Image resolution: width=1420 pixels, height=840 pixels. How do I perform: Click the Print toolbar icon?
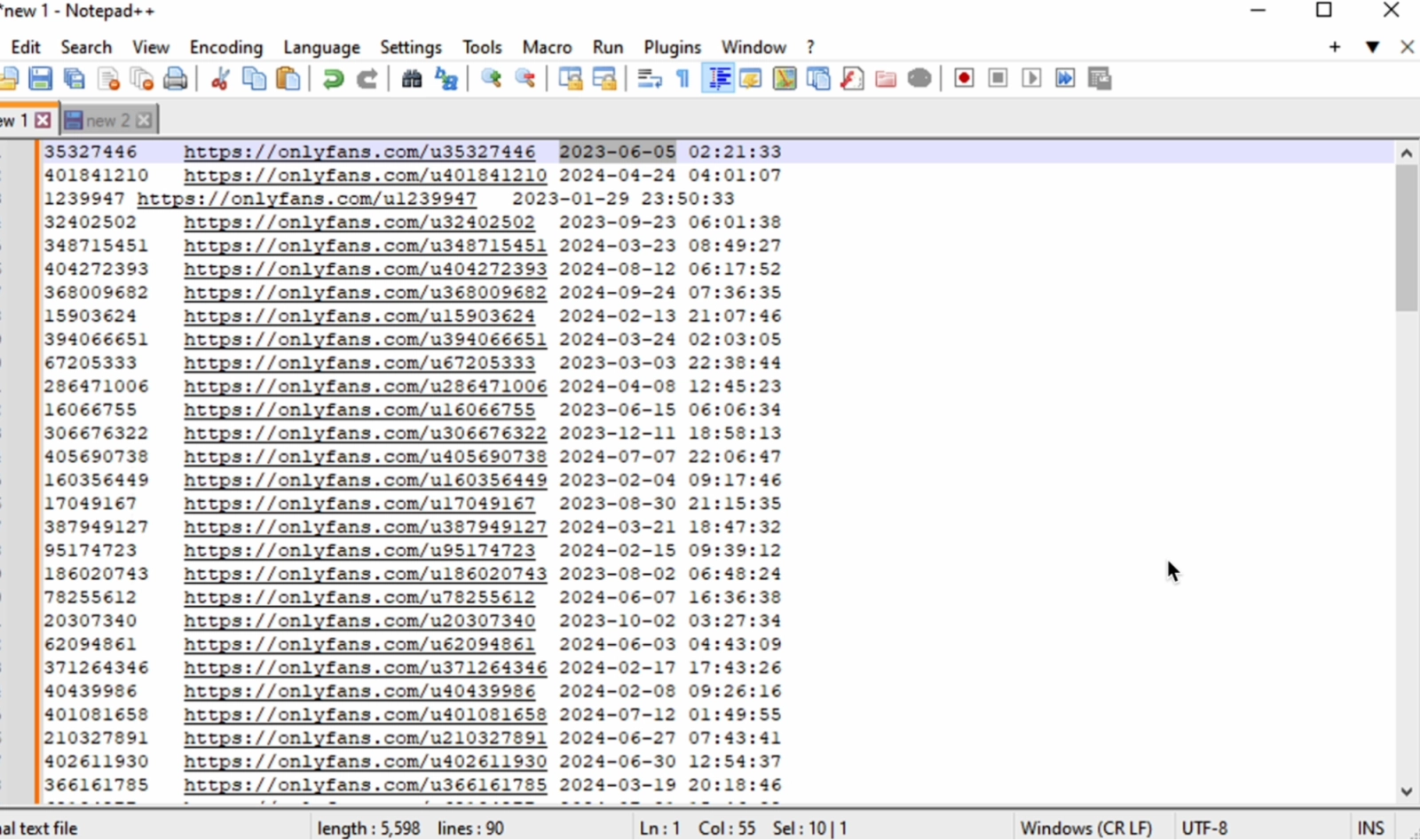tap(176, 79)
